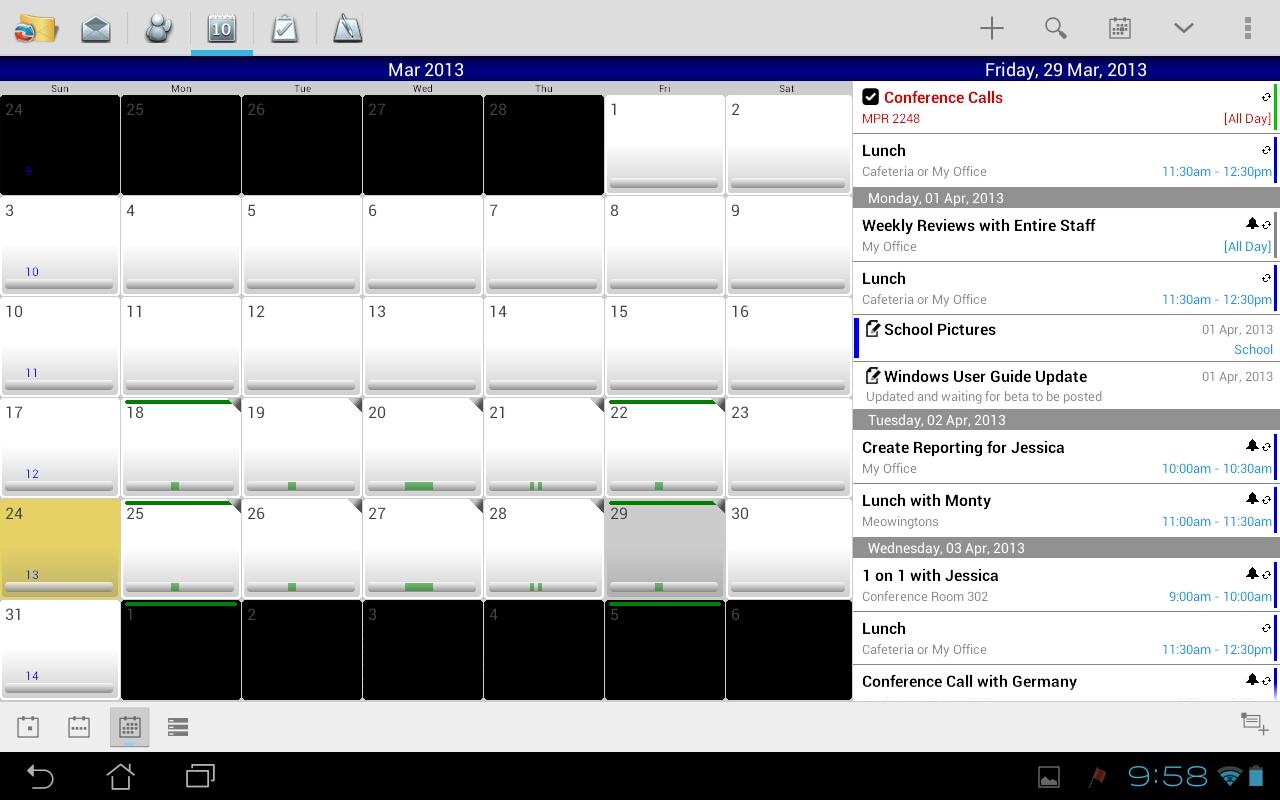Screen dimensions: 1280x800
Task: Switch to agenda list view tab
Action: pyautogui.click(x=178, y=727)
